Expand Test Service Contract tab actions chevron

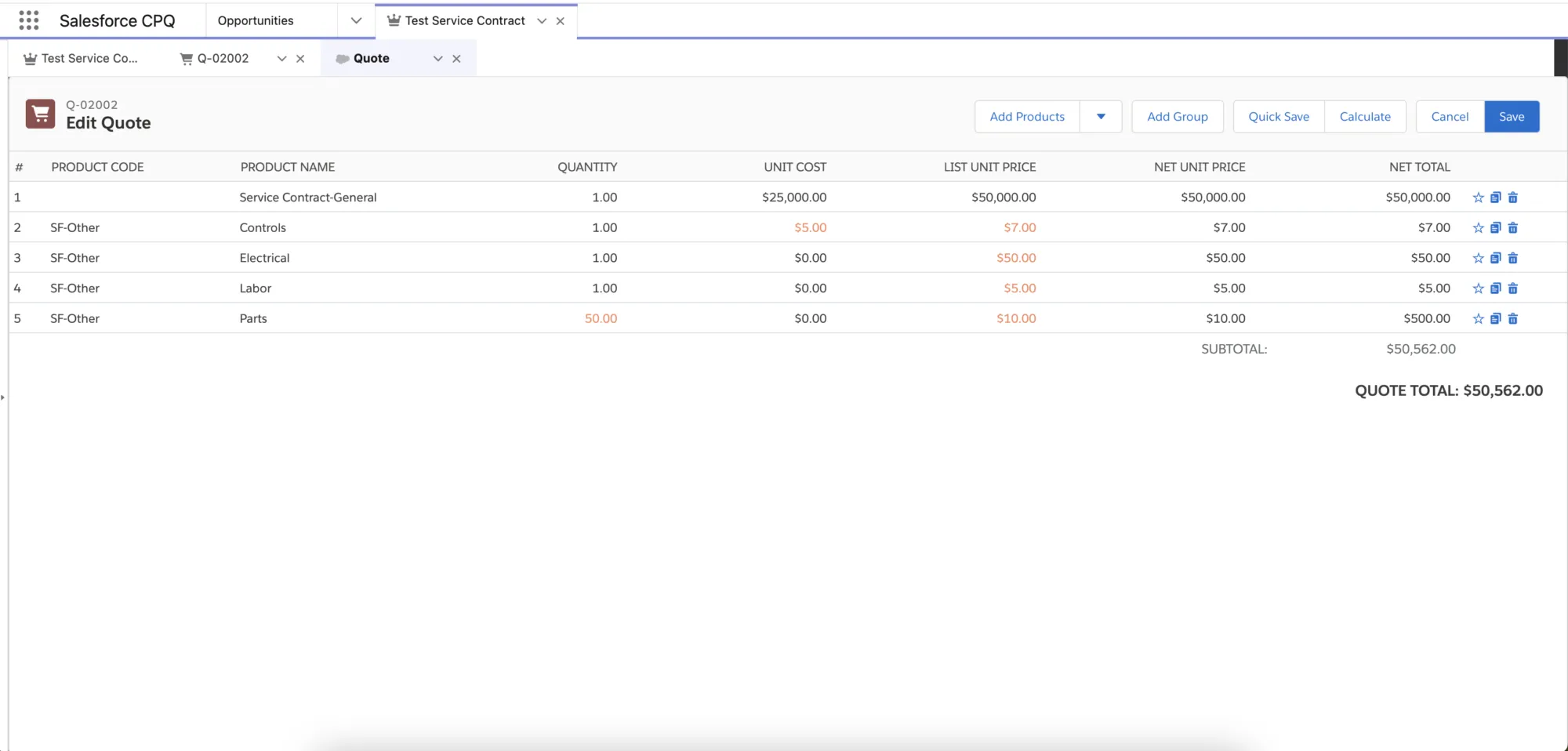pyautogui.click(x=542, y=21)
